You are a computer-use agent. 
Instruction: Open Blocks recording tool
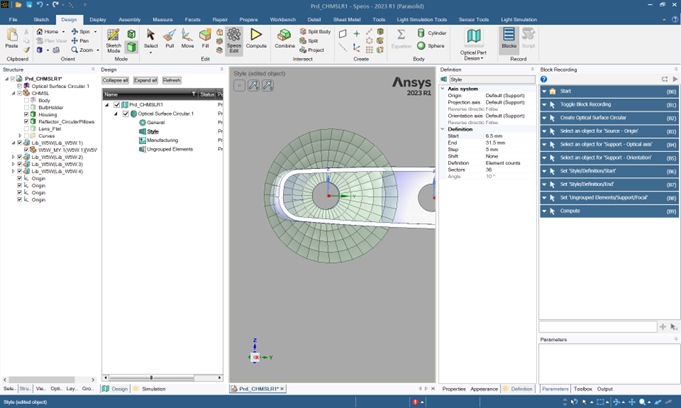(x=509, y=38)
